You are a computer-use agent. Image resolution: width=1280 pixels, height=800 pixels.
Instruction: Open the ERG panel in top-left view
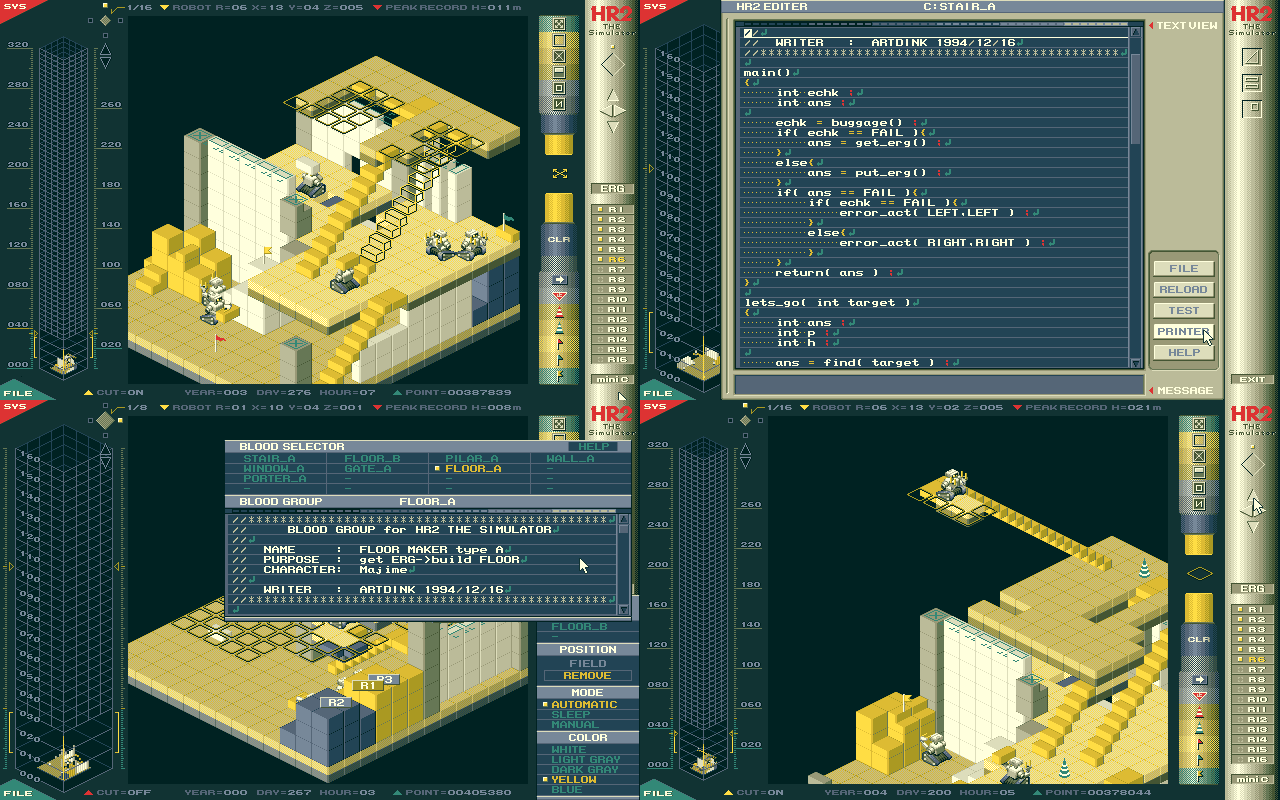(x=613, y=189)
